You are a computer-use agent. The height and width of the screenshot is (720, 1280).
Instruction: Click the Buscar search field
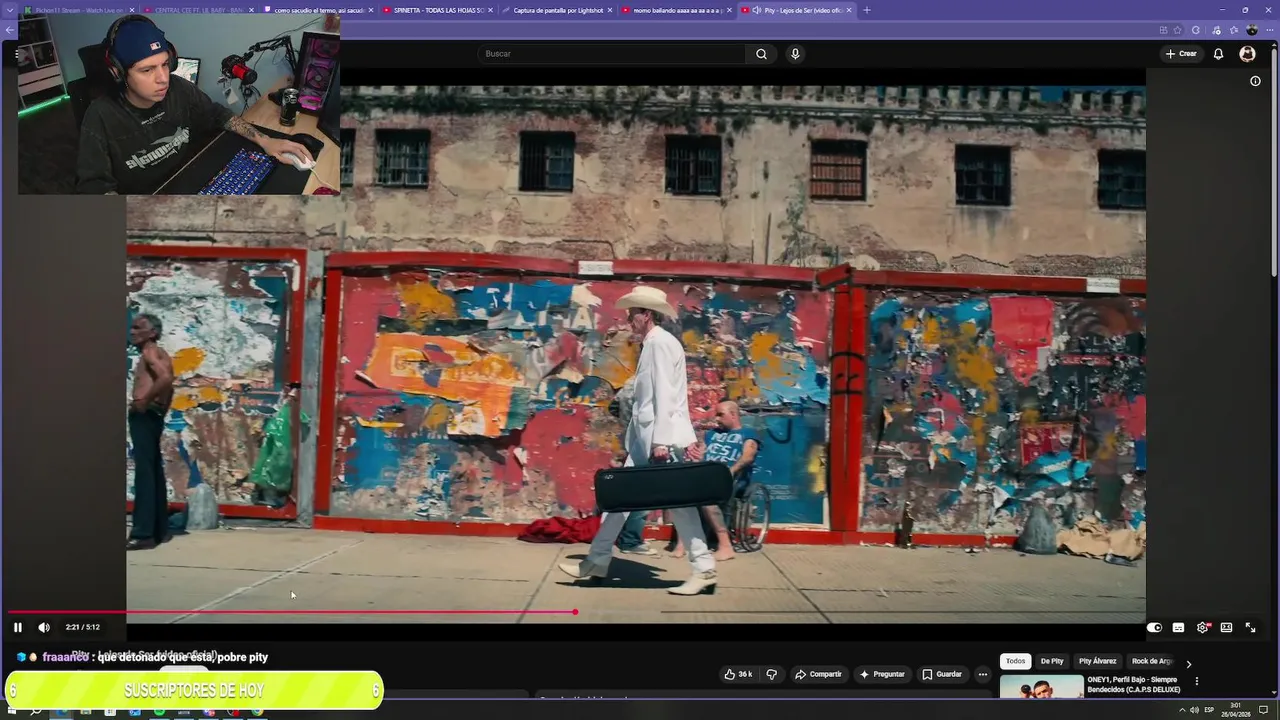611,54
